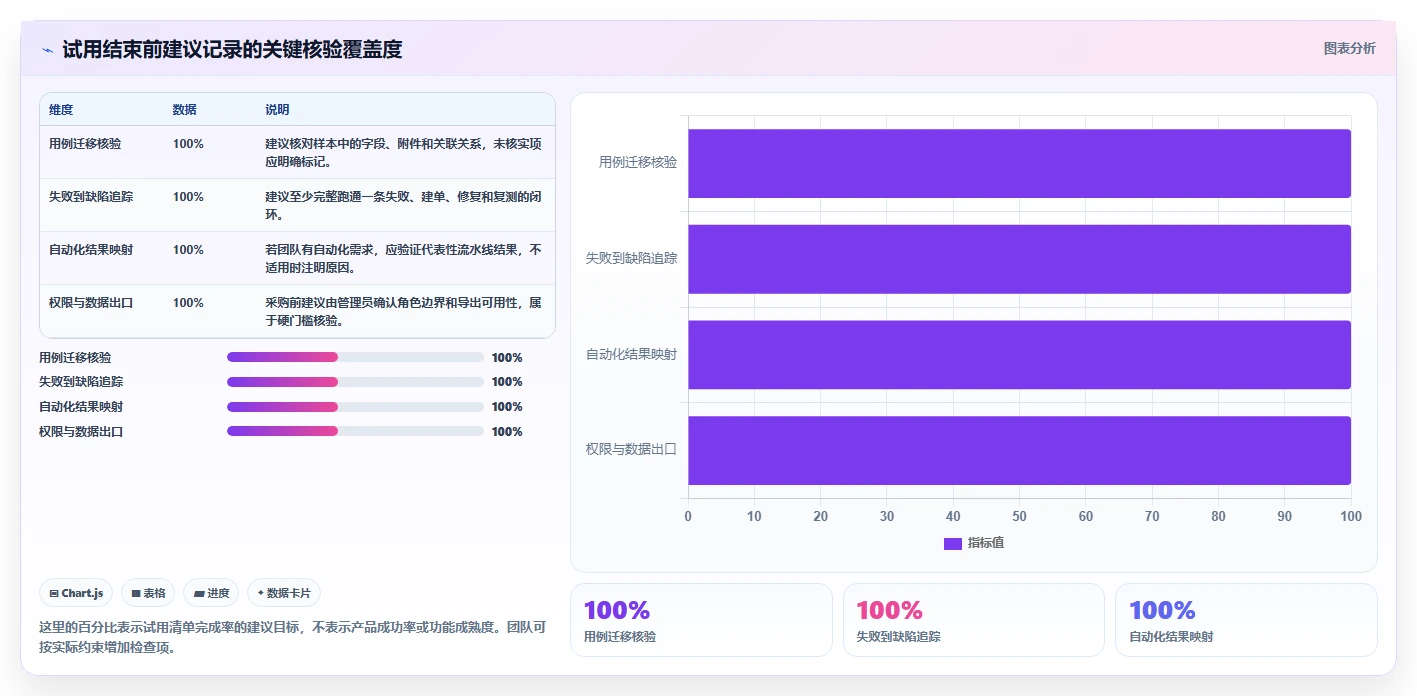Click the chart bar for 用例迁移核验
This screenshot has width=1417, height=696.
point(1019,163)
